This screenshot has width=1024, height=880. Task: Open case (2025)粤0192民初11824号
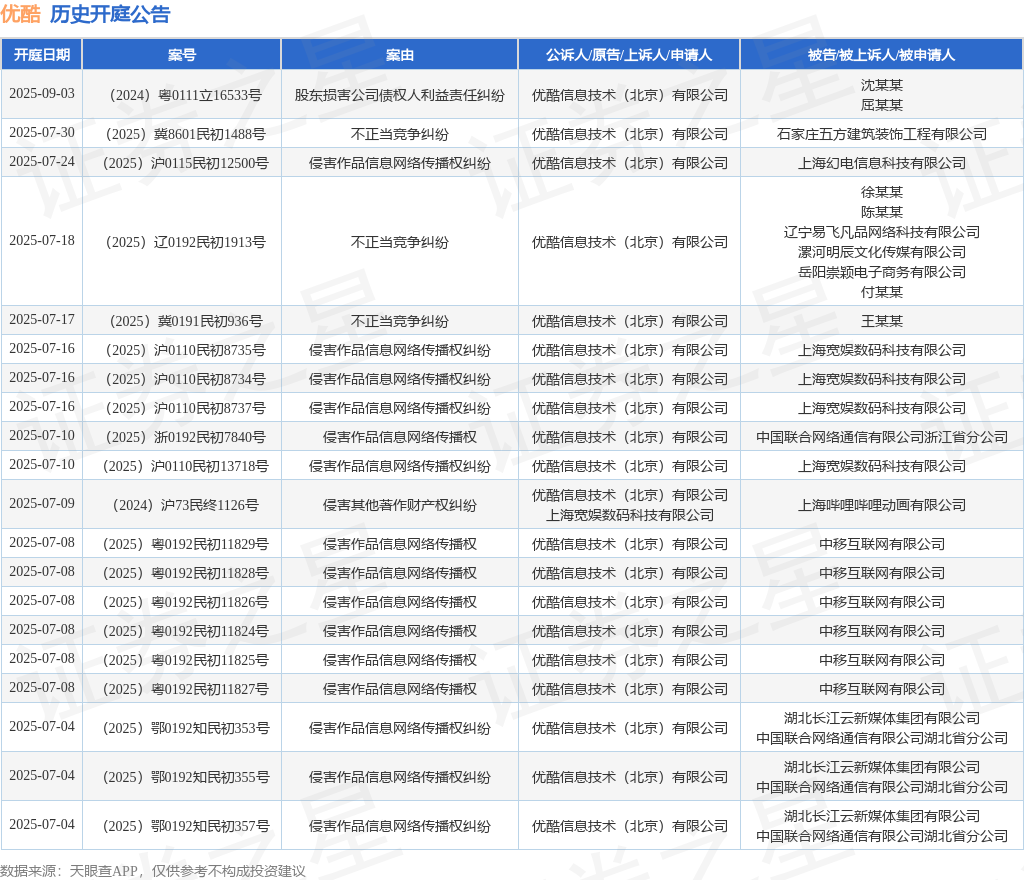[x=185, y=631]
